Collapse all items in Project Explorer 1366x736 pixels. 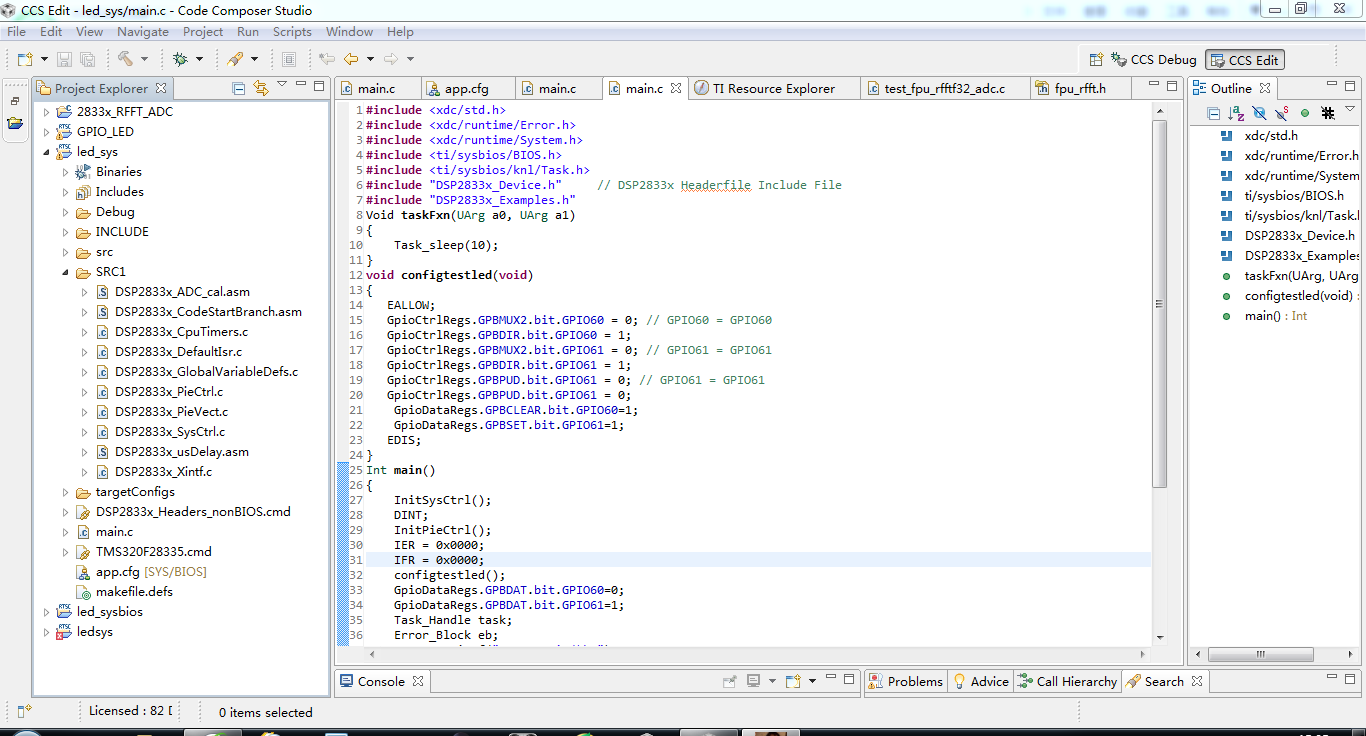tap(239, 88)
